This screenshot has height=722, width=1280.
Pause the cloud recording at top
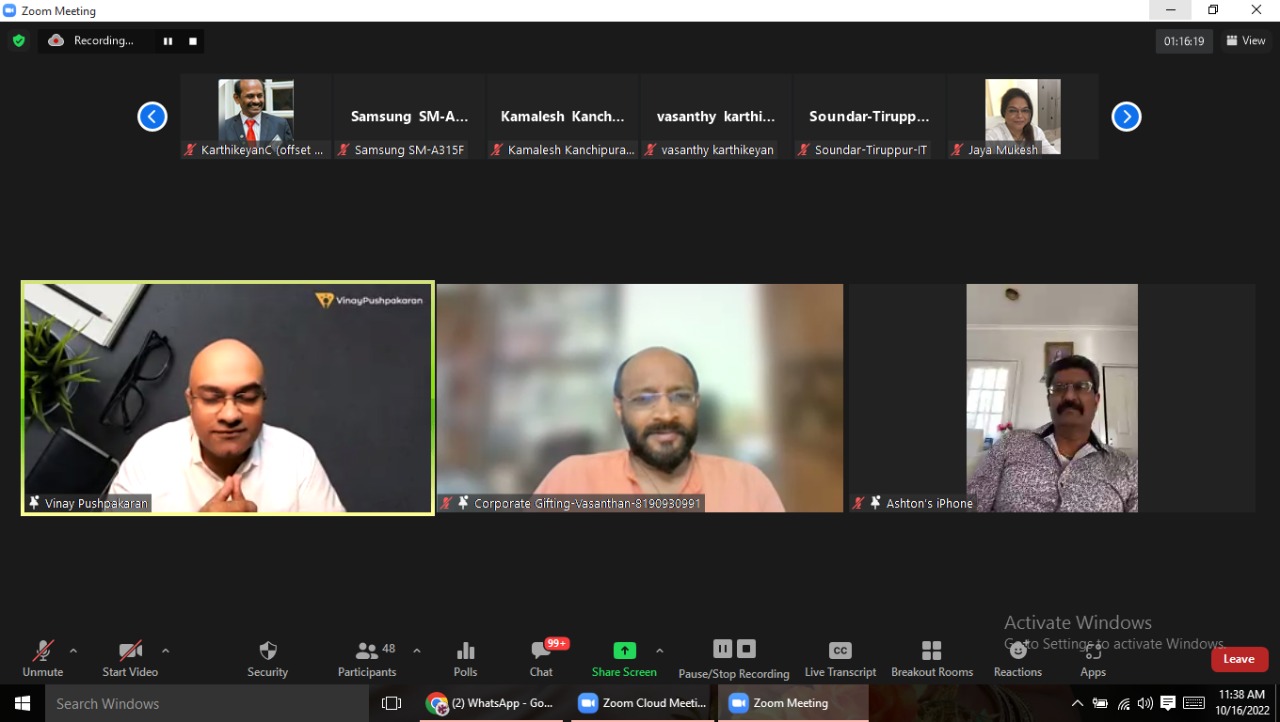(x=168, y=41)
